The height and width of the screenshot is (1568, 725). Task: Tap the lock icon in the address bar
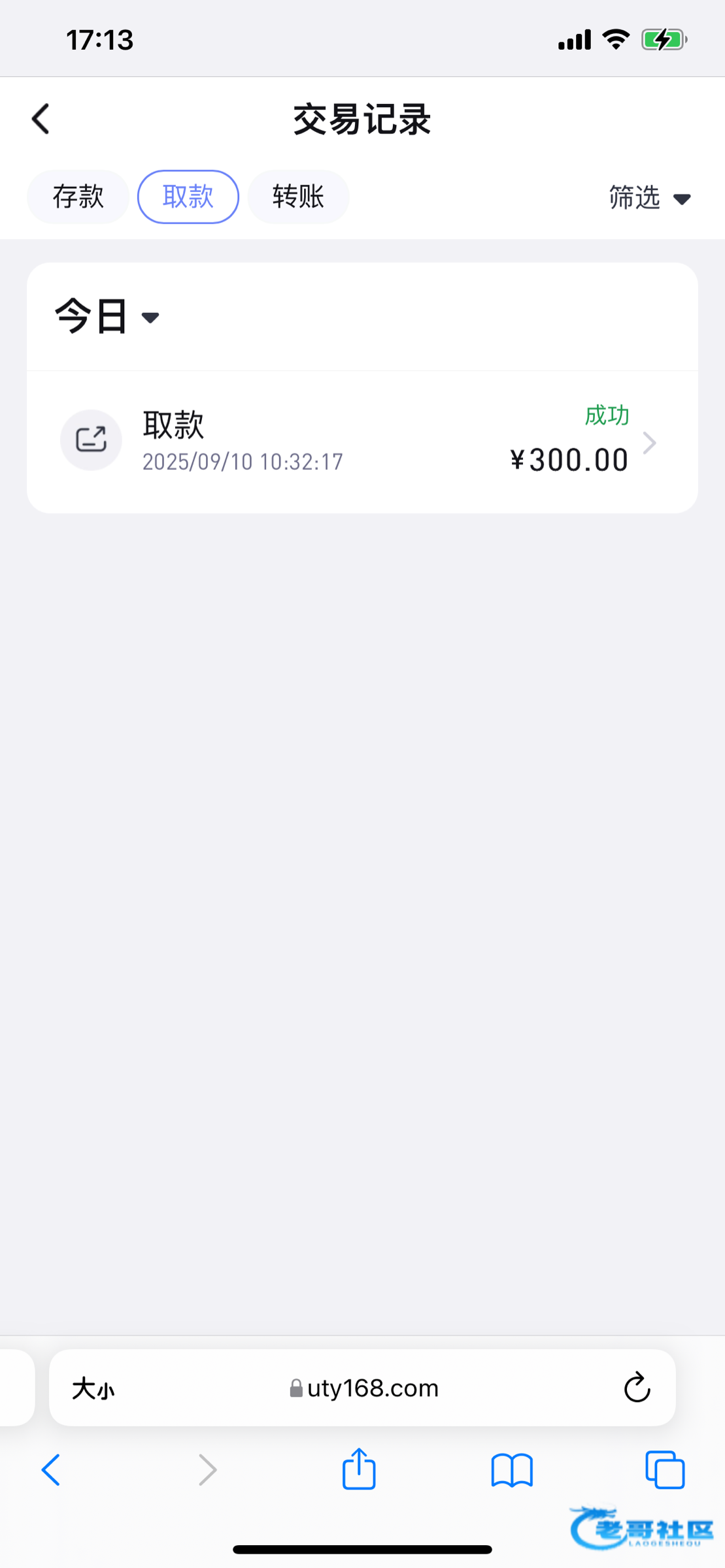(x=296, y=1388)
